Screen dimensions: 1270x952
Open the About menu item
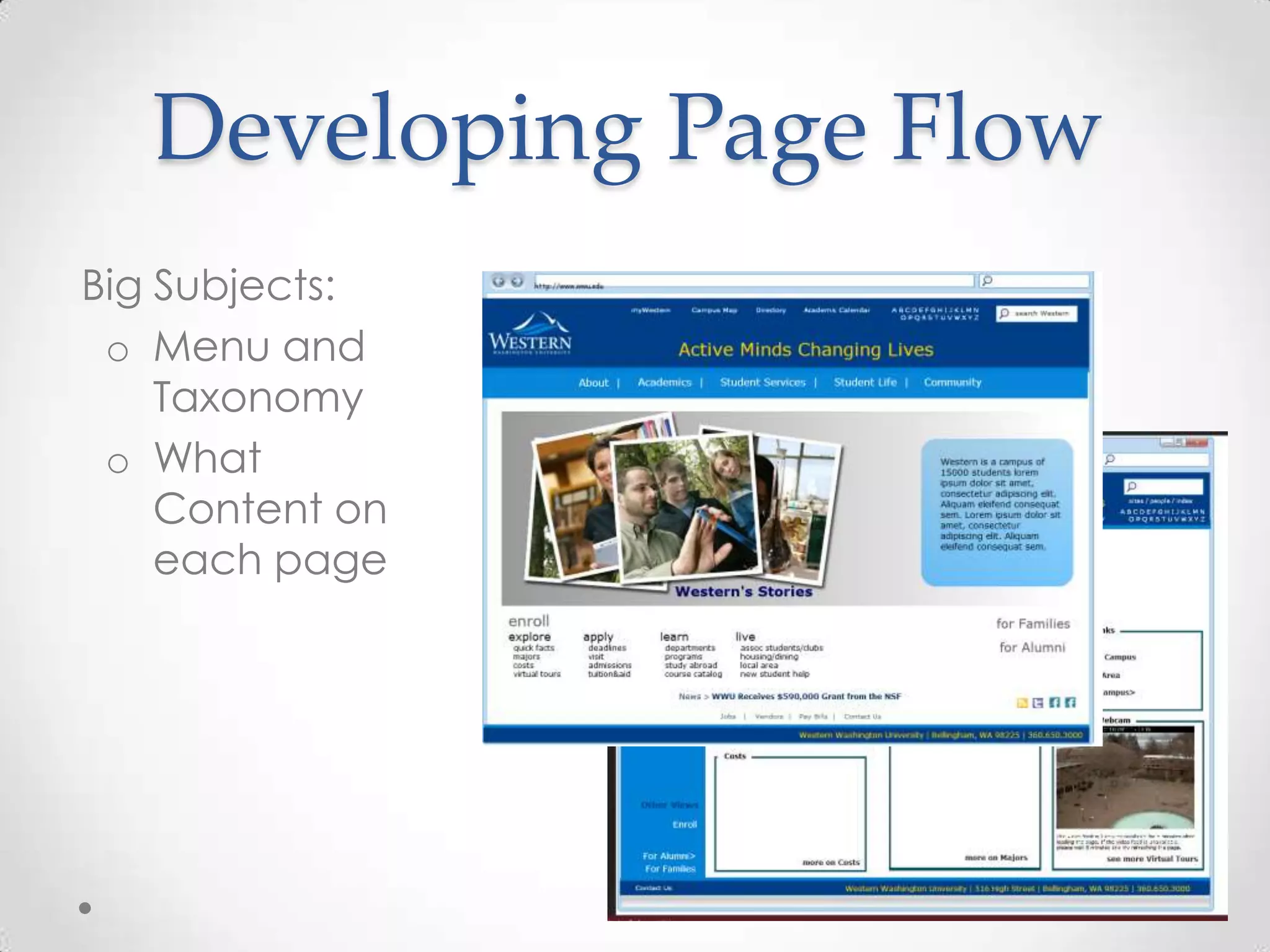pos(593,383)
